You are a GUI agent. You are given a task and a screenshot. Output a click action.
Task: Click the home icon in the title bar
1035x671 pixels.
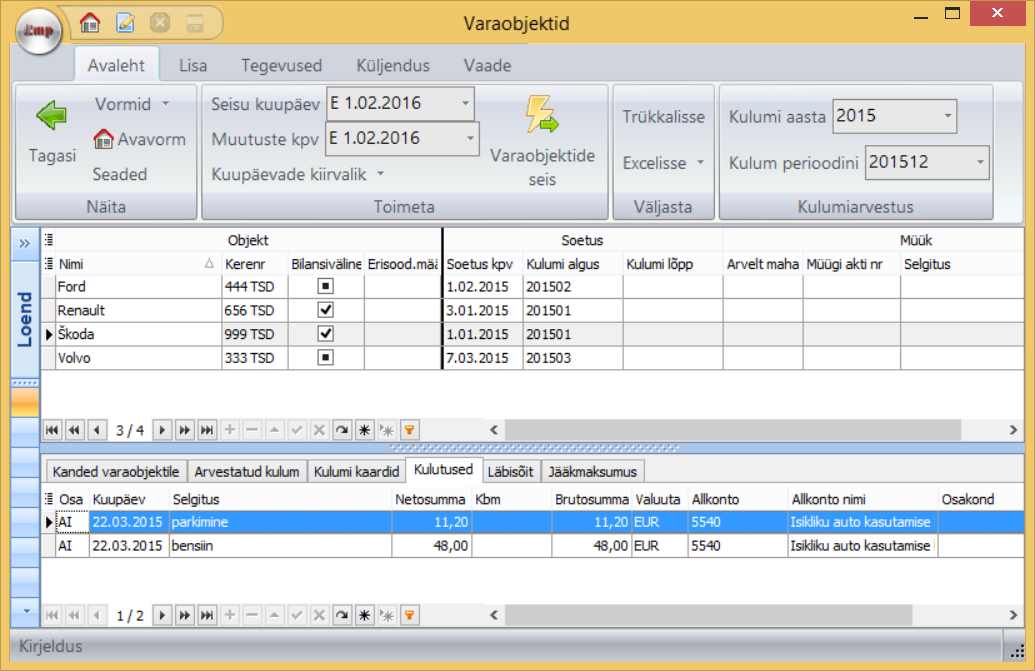pyautogui.click(x=90, y=22)
